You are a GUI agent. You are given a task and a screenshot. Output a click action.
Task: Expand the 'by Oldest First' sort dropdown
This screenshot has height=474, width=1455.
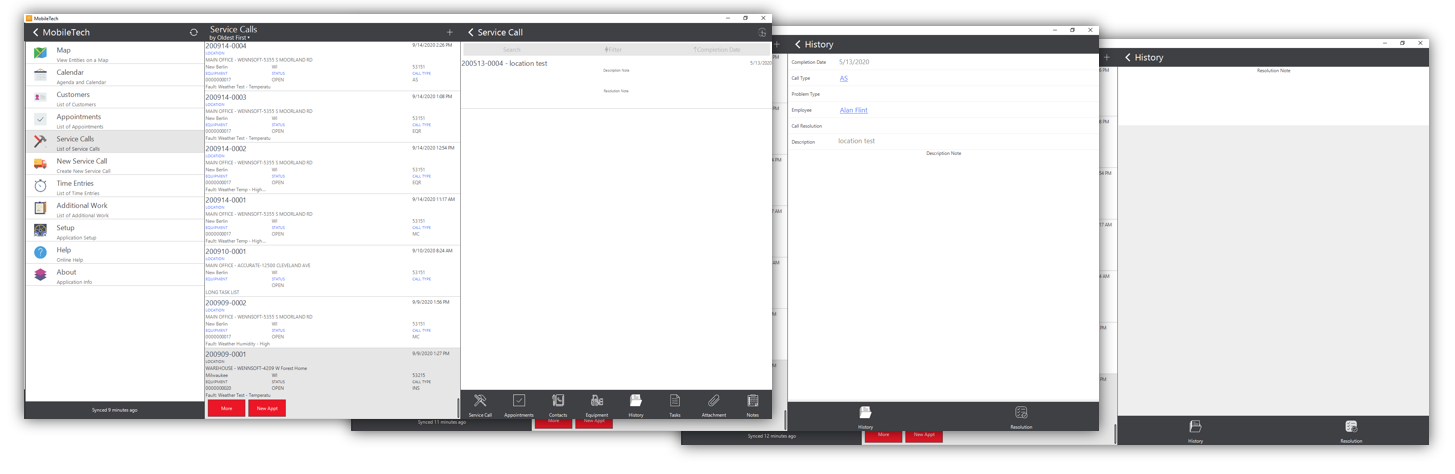click(236, 38)
